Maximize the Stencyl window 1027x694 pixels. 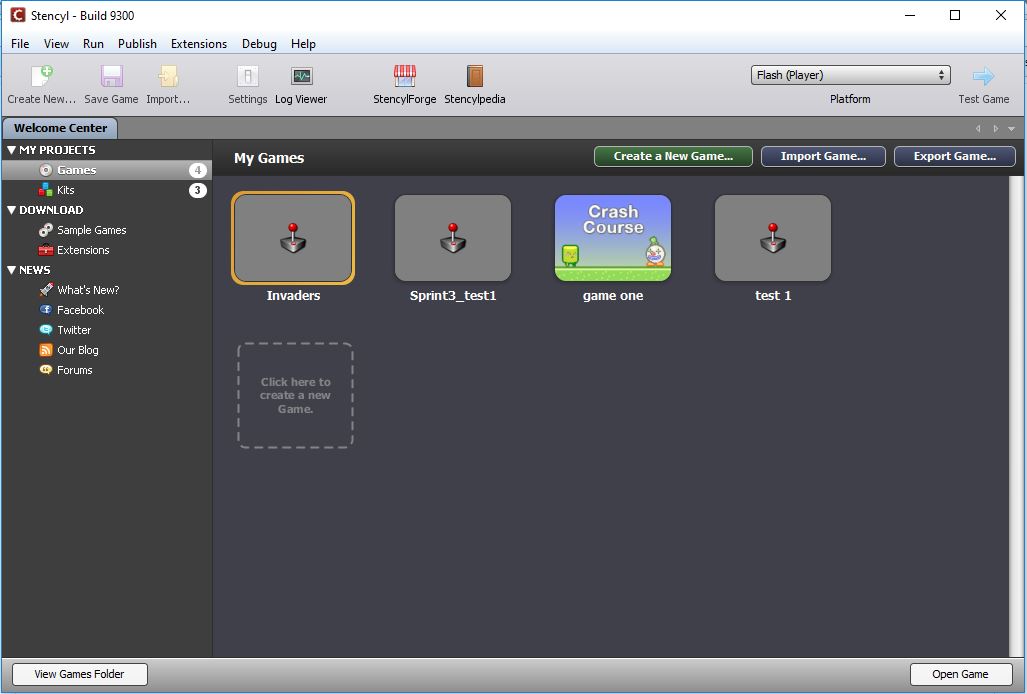point(955,15)
